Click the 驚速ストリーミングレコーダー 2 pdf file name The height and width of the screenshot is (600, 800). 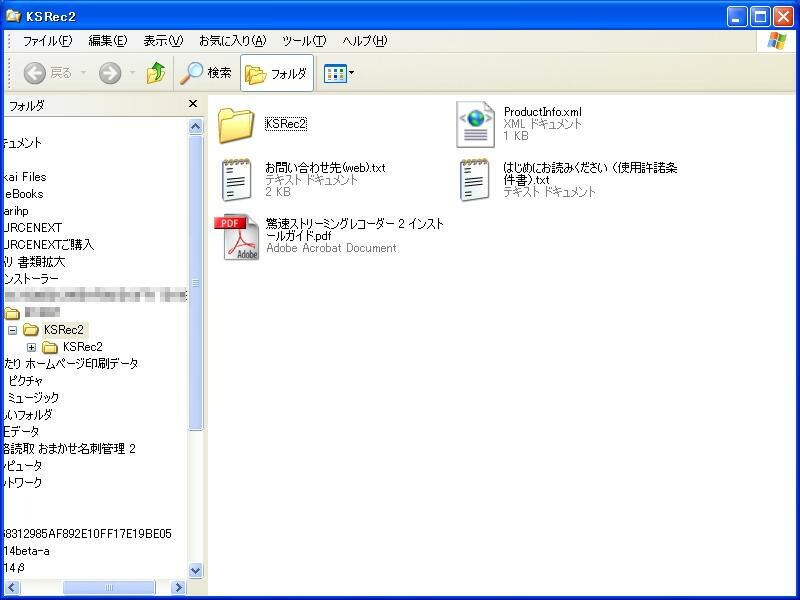pos(355,230)
